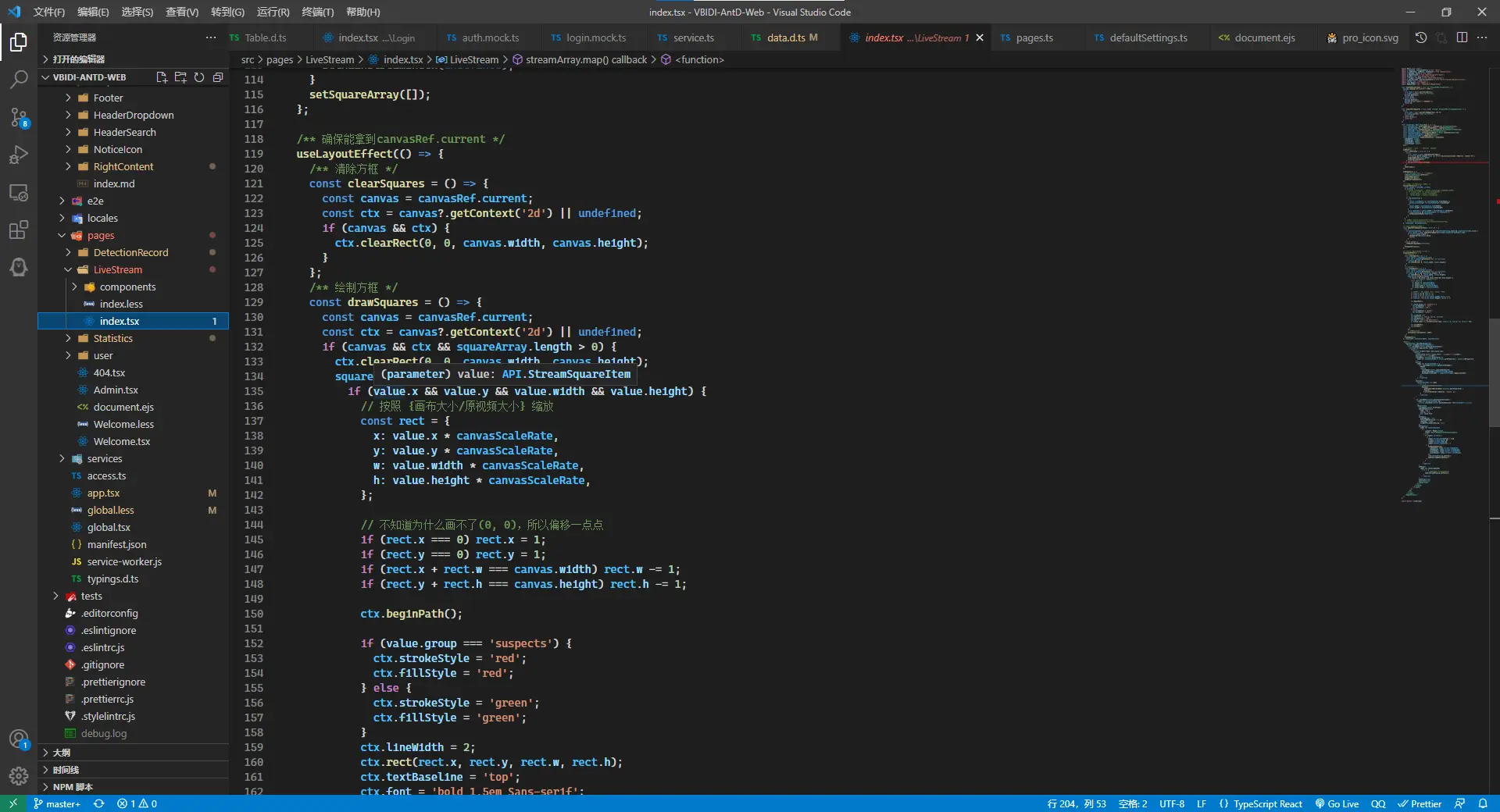Image resolution: width=1500 pixels, height=812 pixels.
Task: Click the history clock icon in editor toolbar
Action: (x=1421, y=37)
